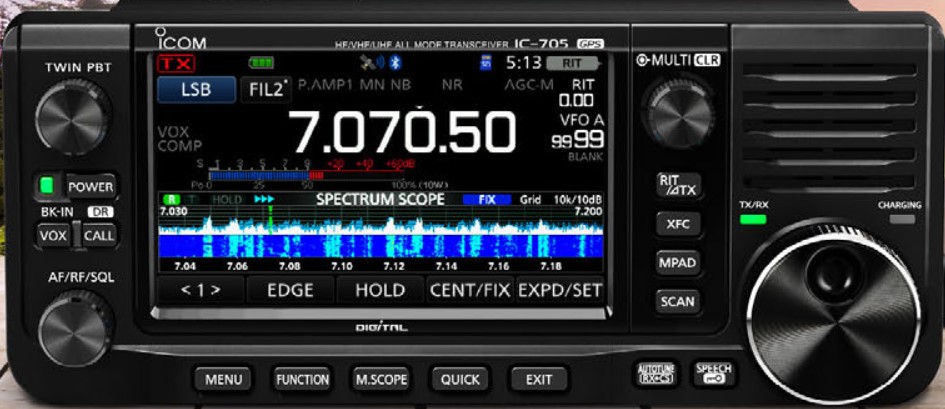Tap the grayed HOLD scope indicator
This screenshot has height=409, width=945.
227,199
